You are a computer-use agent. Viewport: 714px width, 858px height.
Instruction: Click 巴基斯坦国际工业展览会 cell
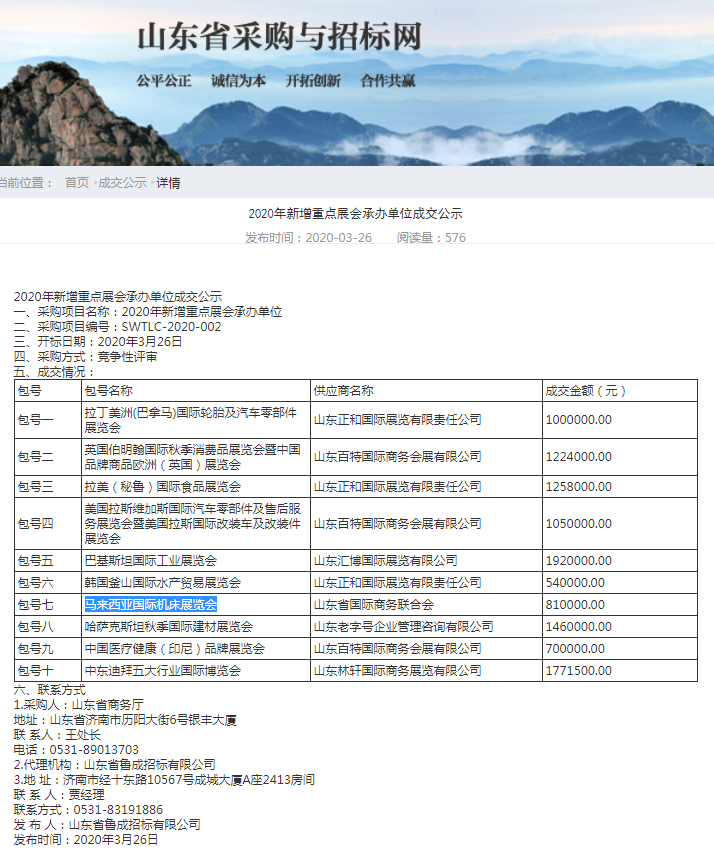pos(196,561)
